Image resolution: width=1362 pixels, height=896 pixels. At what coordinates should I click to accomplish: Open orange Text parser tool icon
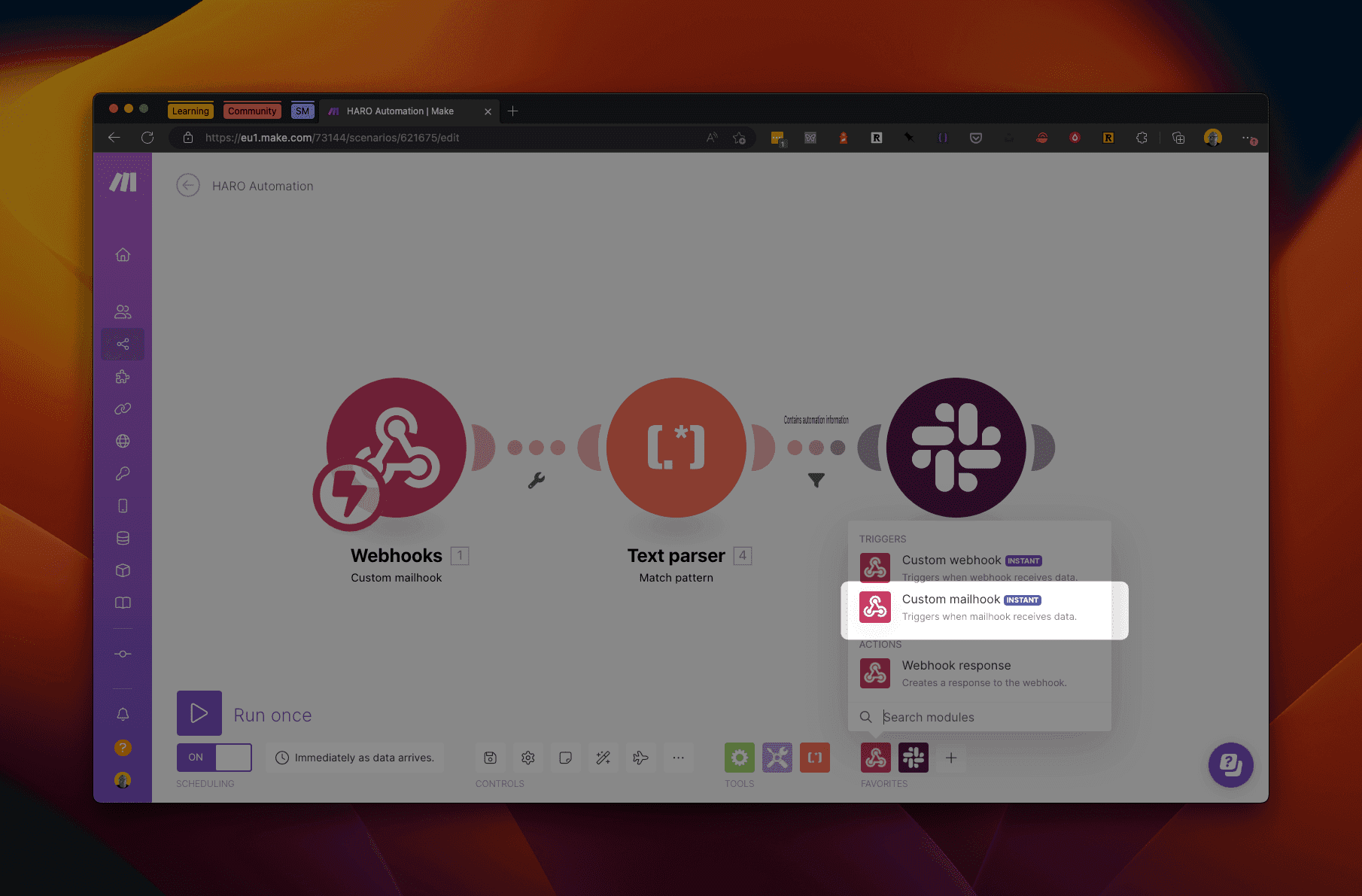tap(815, 758)
